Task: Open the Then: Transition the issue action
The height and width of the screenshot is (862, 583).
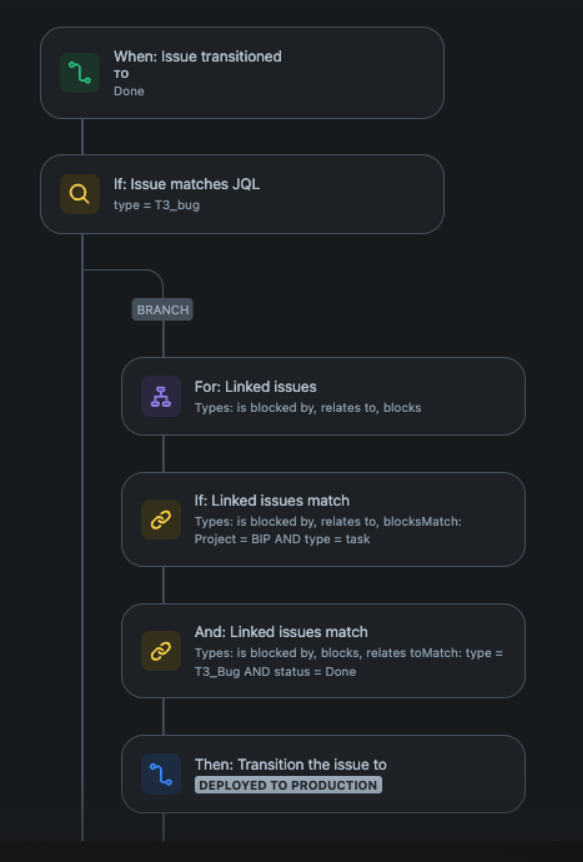Action: (x=323, y=774)
